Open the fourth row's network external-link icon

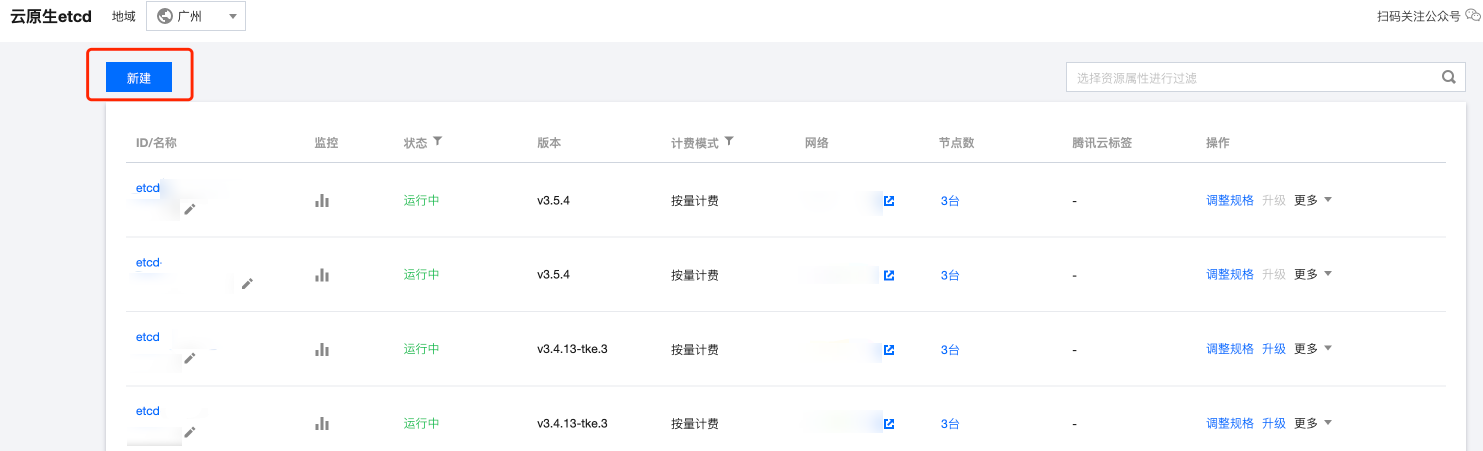pyautogui.click(x=889, y=424)
